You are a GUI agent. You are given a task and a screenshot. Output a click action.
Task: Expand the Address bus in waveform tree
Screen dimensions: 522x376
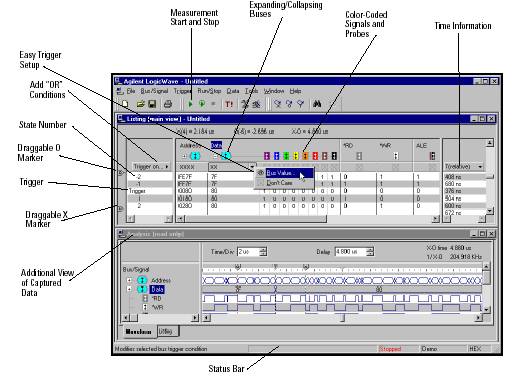coord(129,280)
